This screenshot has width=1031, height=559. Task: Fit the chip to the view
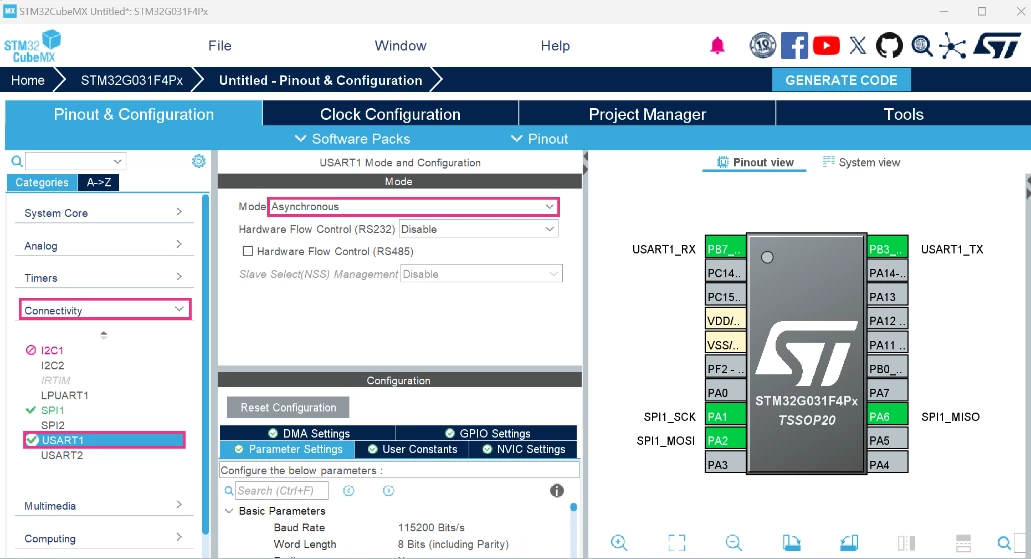click(677, 543)
